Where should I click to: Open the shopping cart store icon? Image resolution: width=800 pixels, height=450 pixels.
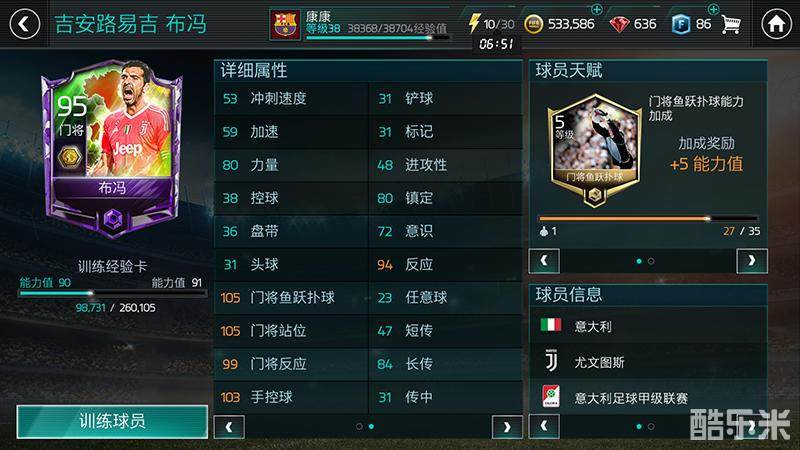731,23
